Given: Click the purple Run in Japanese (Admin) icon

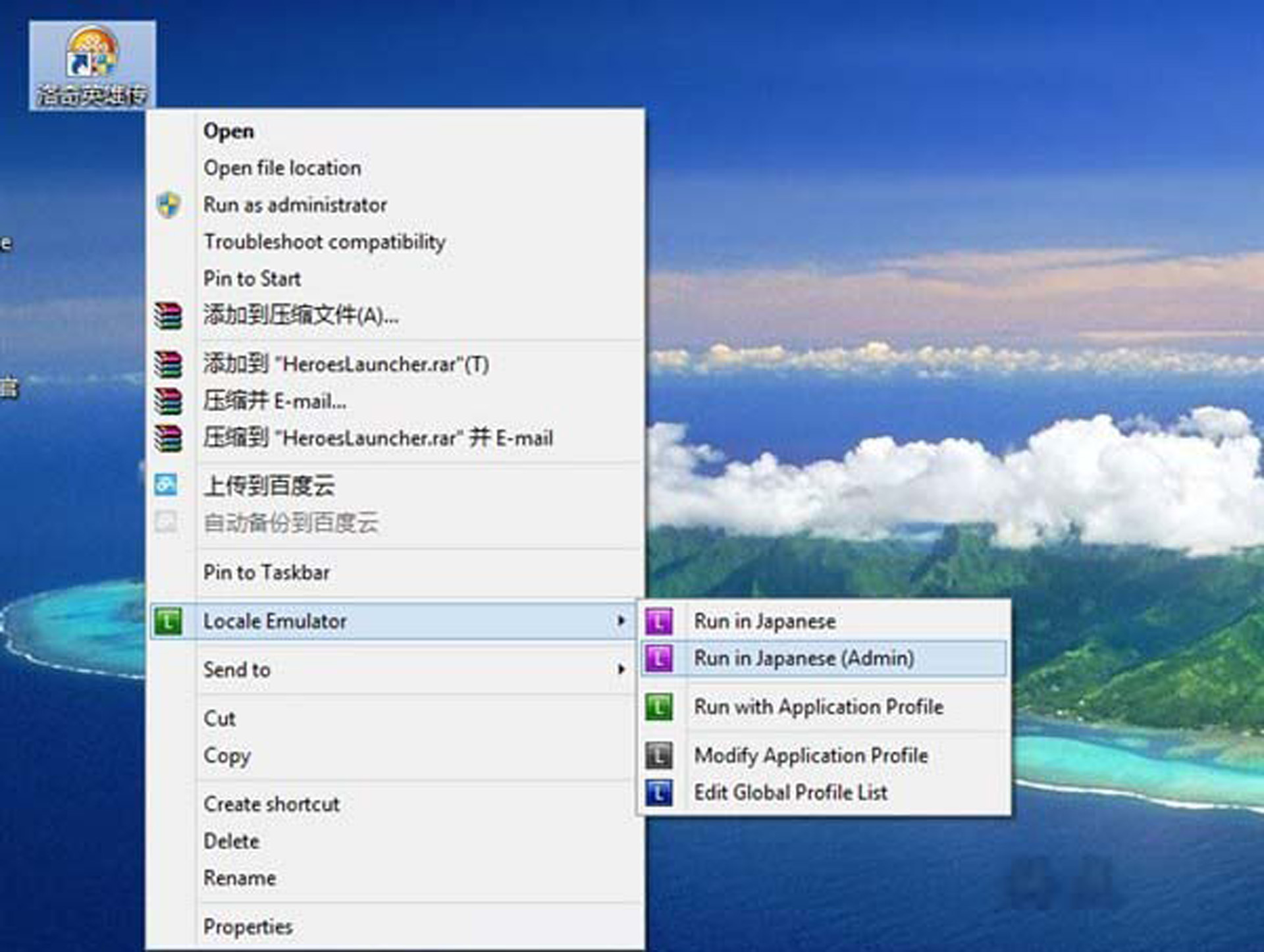Looking at the screenshot, I should (659, 658).
